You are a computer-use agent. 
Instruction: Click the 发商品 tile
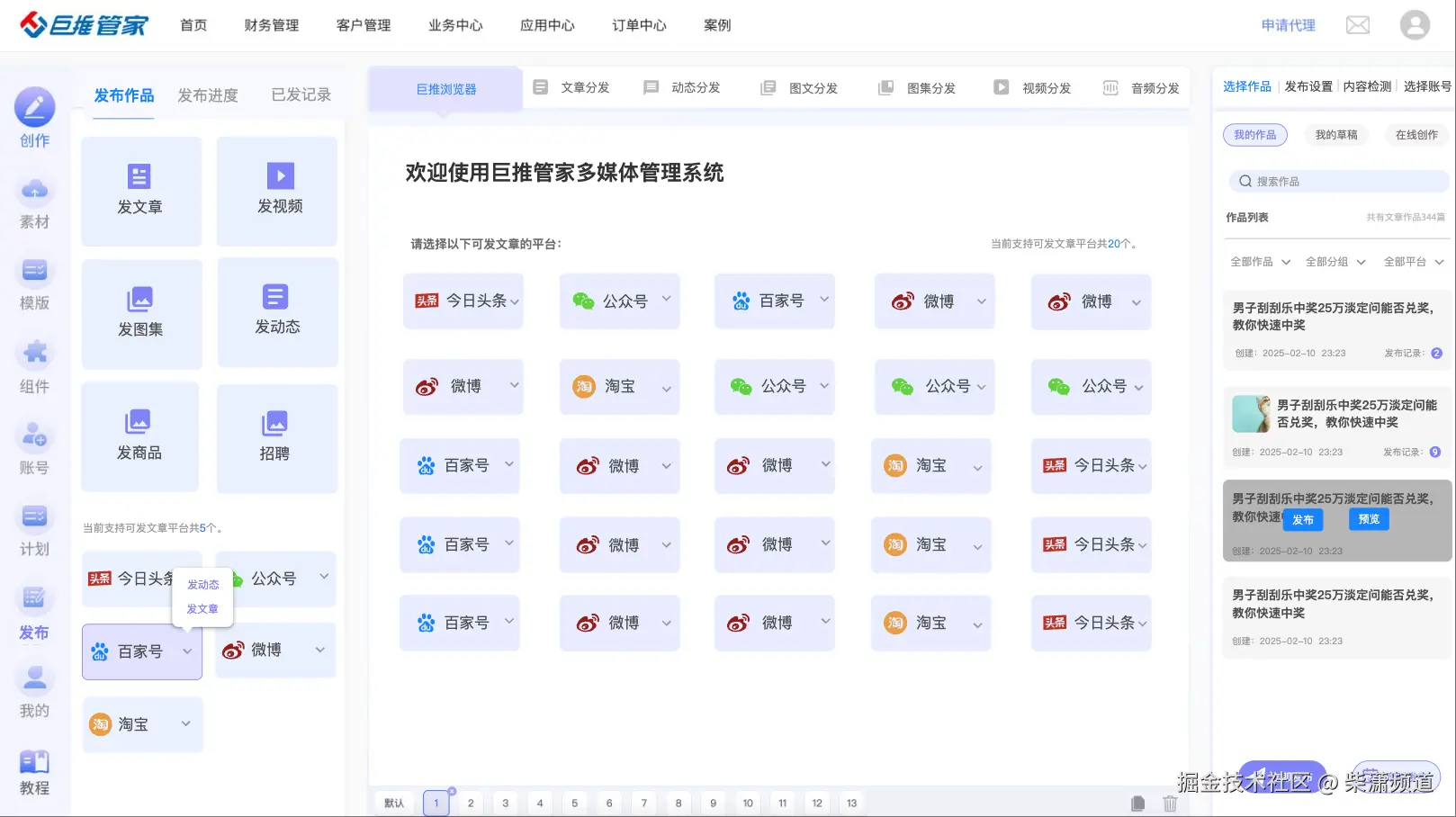coord(139,437)
